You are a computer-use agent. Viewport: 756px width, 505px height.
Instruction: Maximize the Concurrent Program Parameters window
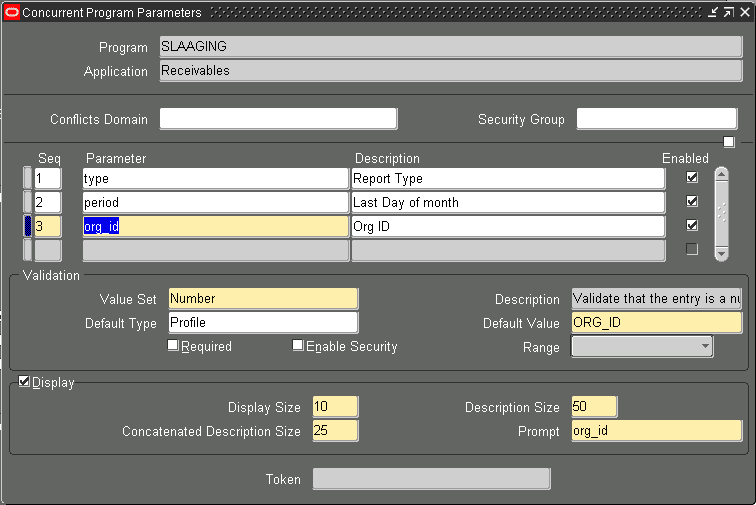tap(727, 13)
